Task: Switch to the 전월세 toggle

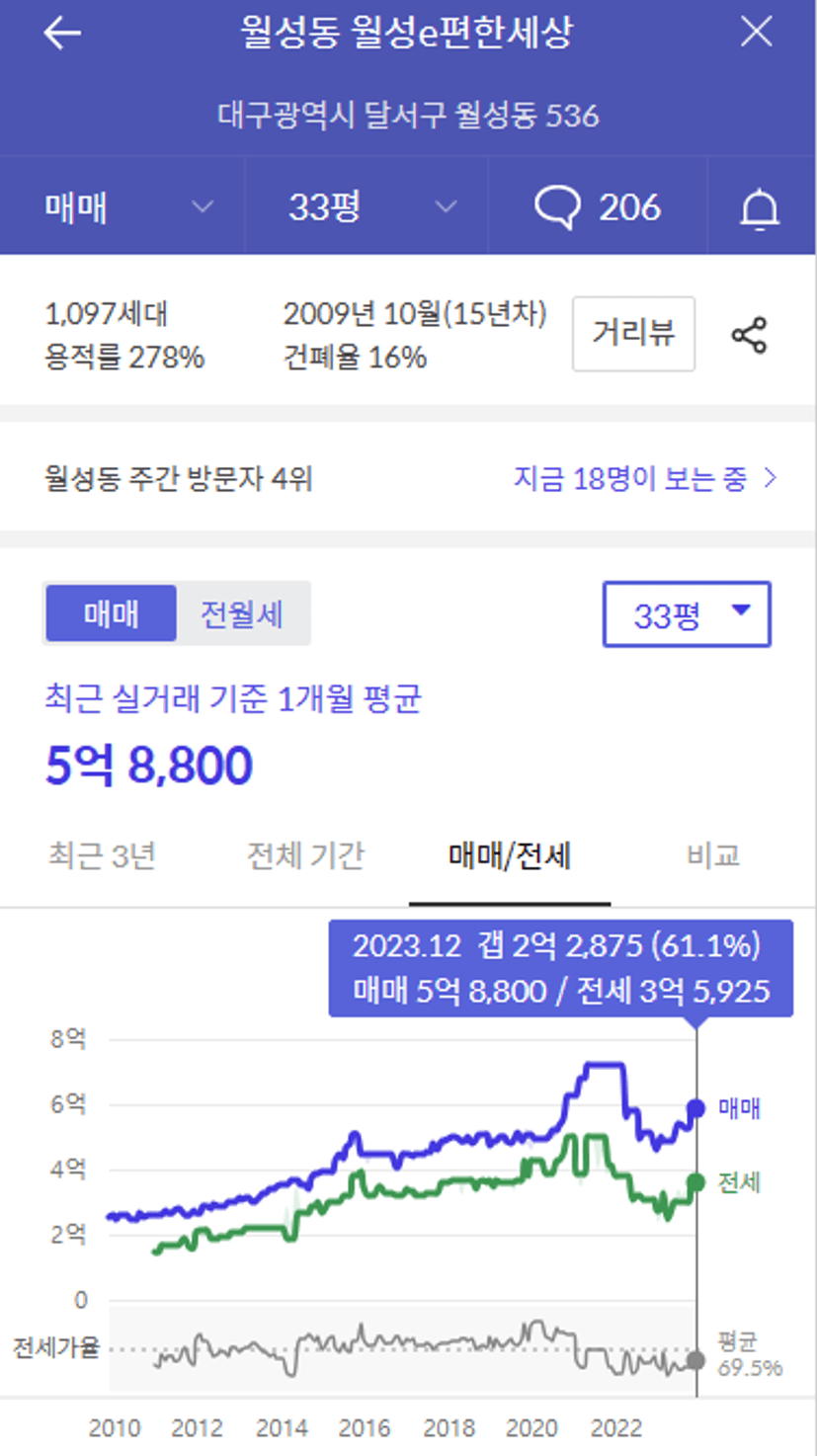Action: coord(242,614)
